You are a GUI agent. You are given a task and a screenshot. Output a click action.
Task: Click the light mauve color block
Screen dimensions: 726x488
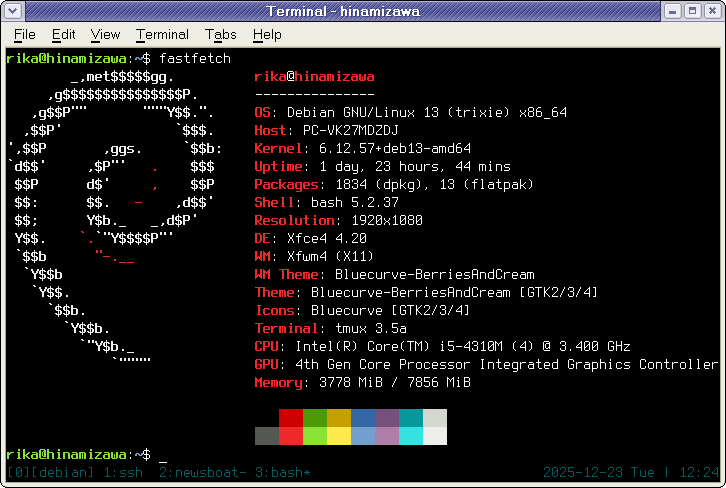387,436
